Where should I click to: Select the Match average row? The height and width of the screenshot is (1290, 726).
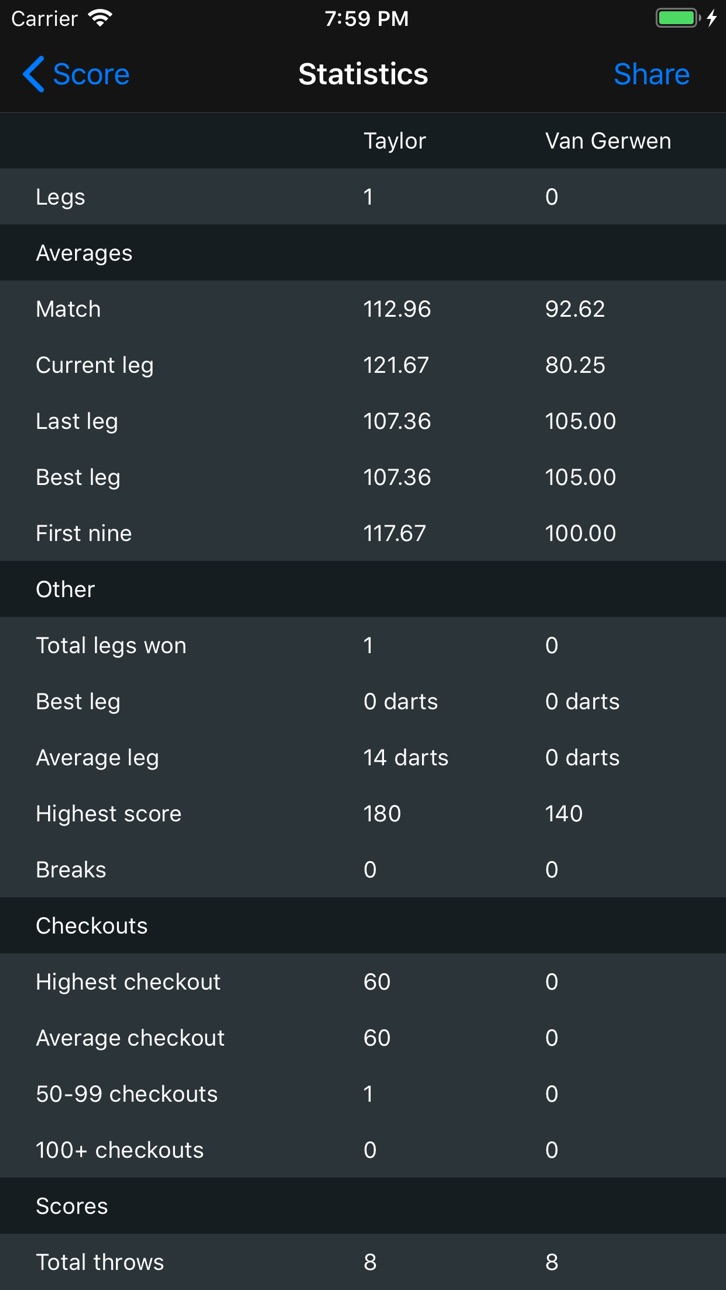click(x=363, y=309)
